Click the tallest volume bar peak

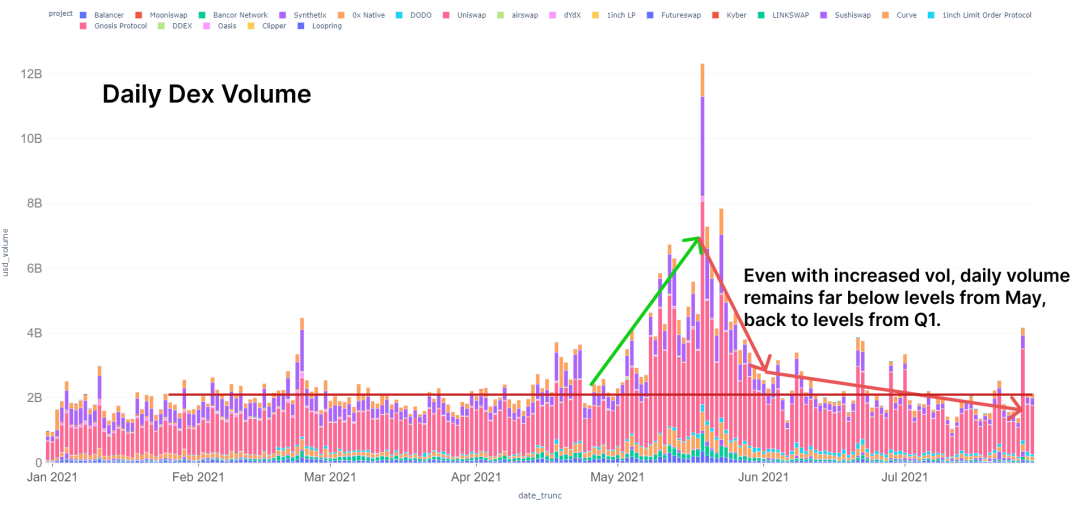[x=702, y=66]
